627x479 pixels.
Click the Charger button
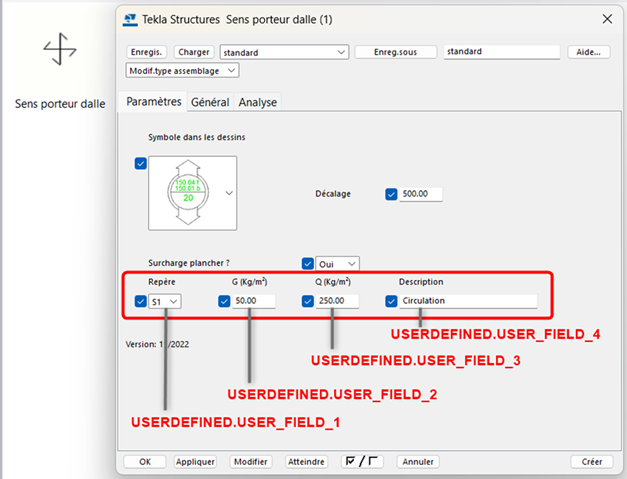pyautogui.click(x=194, y=52)
